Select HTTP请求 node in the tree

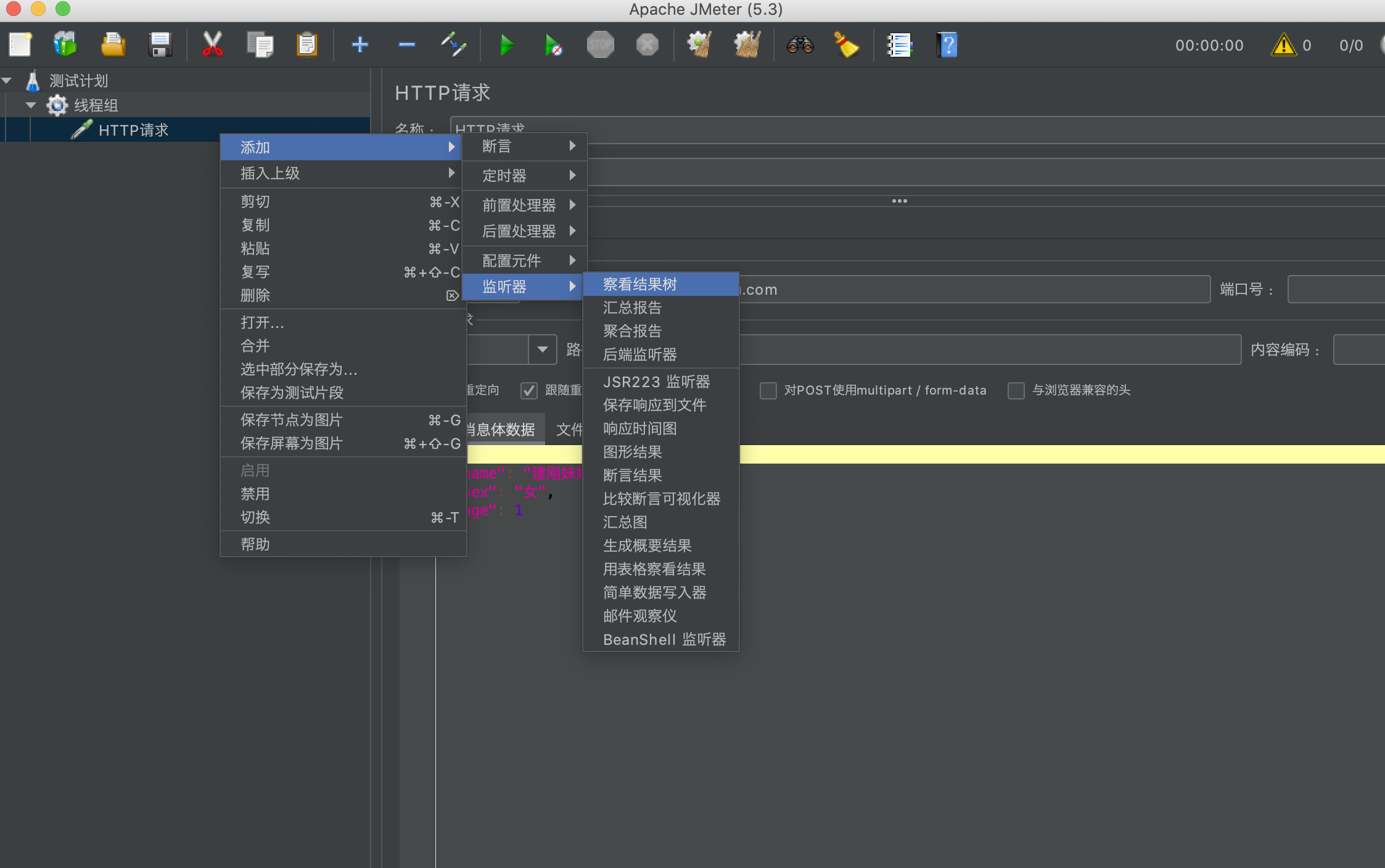tap(133, 130)
